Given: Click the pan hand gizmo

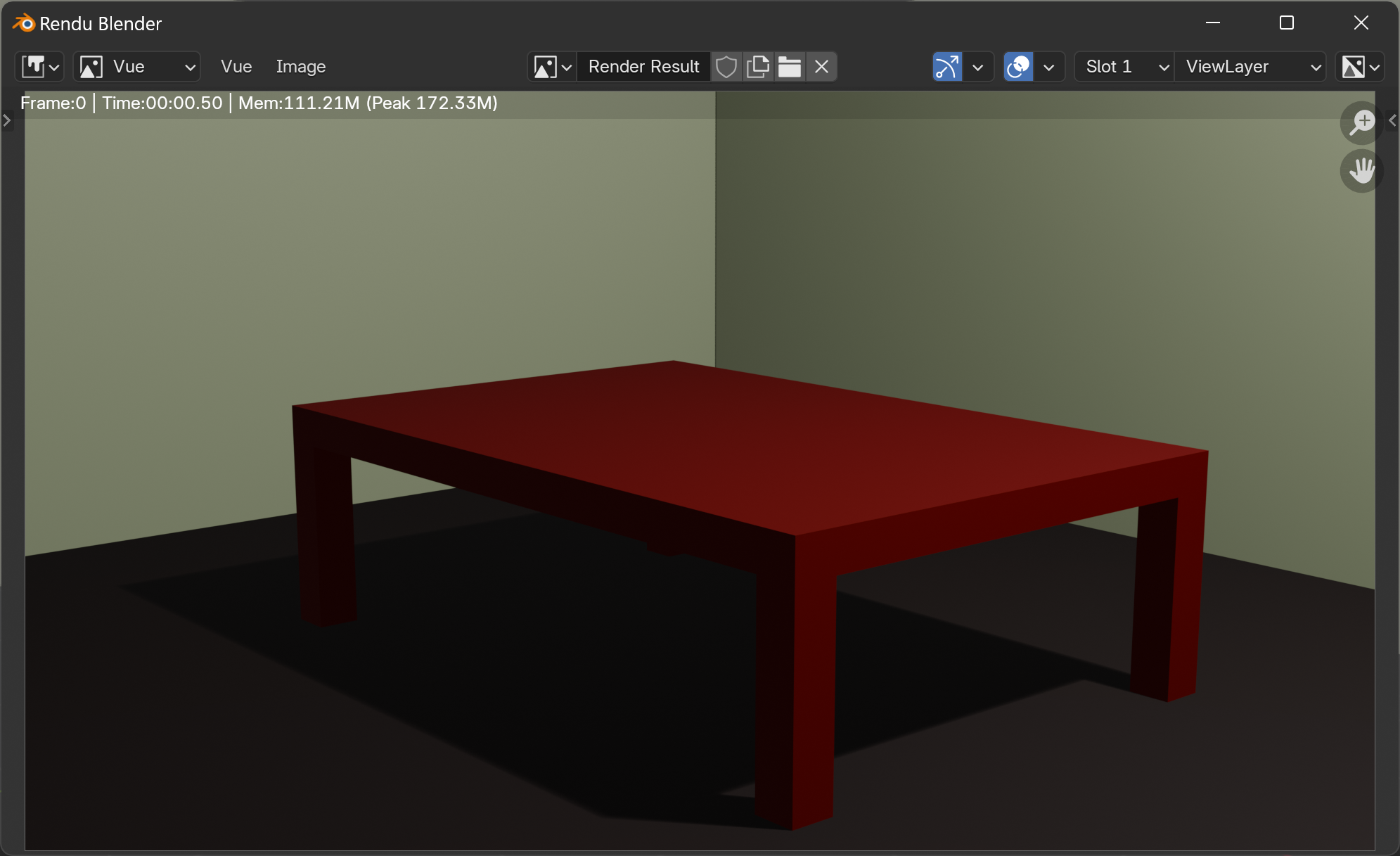Looking at the screenshot, I should pyautogui.click(x=1361, y=171).
